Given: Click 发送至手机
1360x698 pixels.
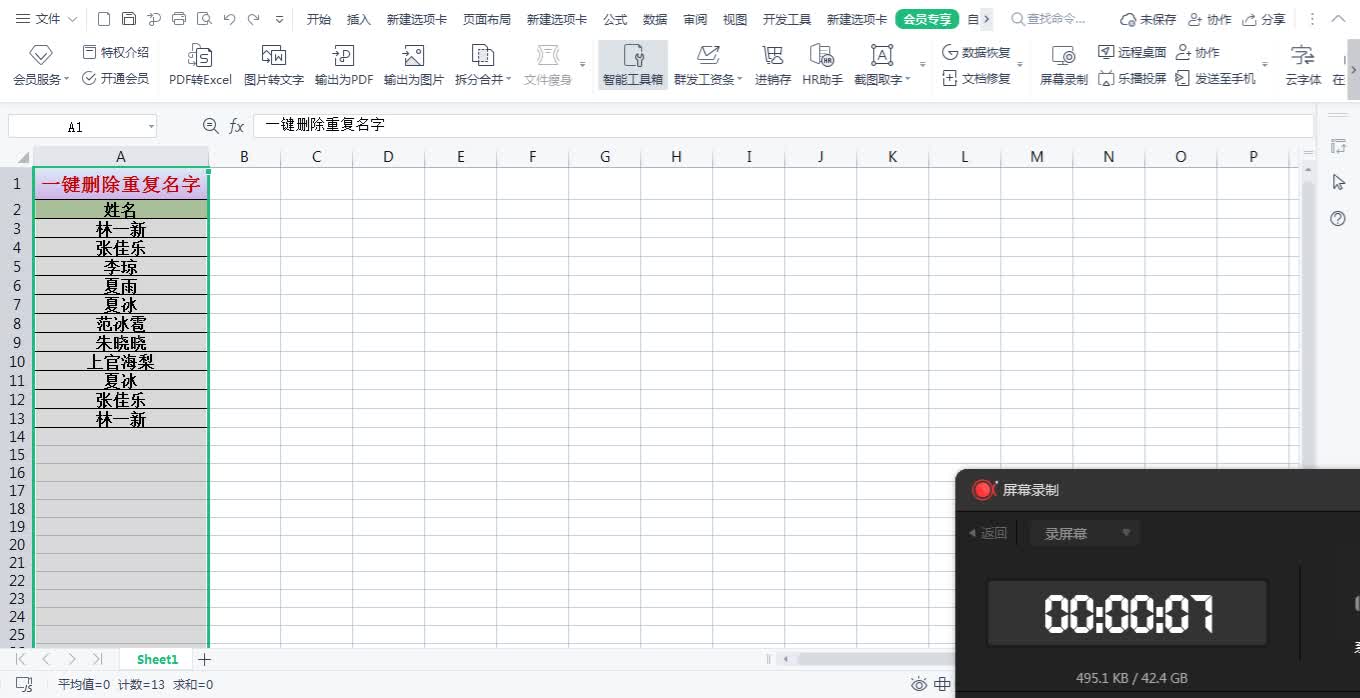Looking at the screenshot, I should (1215, 78).
